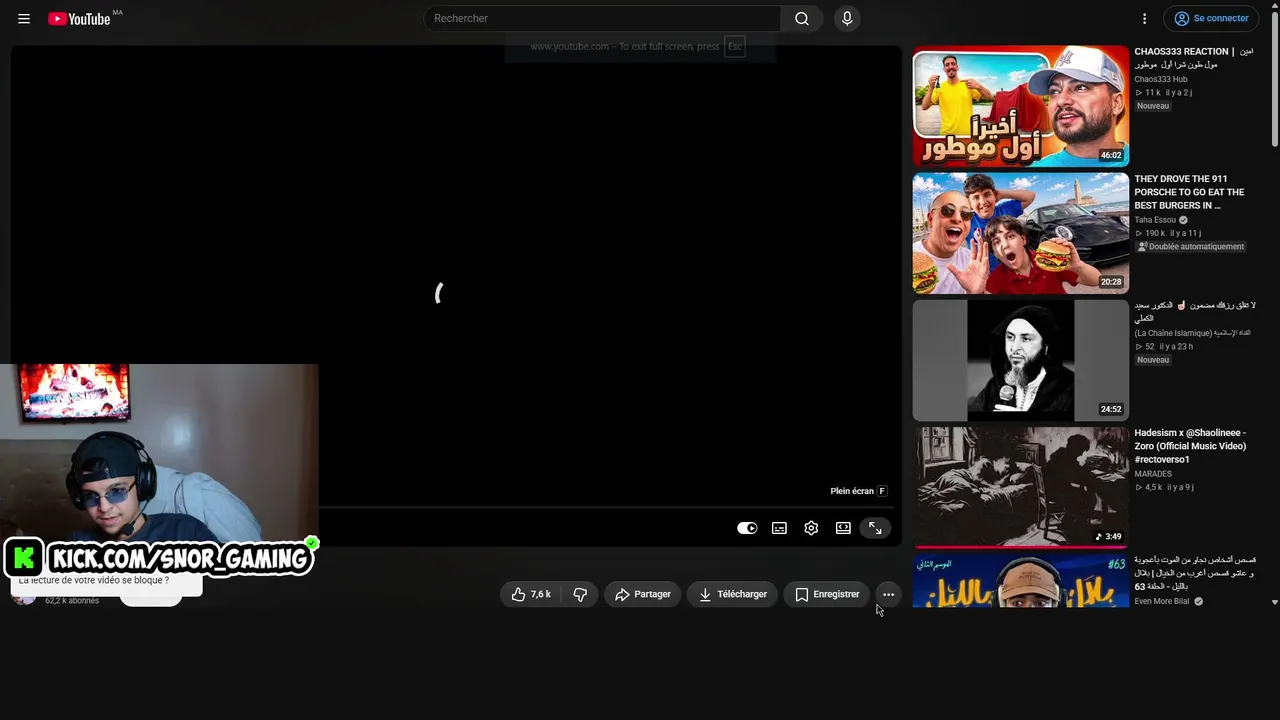Click the THEY DROVE THE 911 PORSCHE title

coord(1189,192)
